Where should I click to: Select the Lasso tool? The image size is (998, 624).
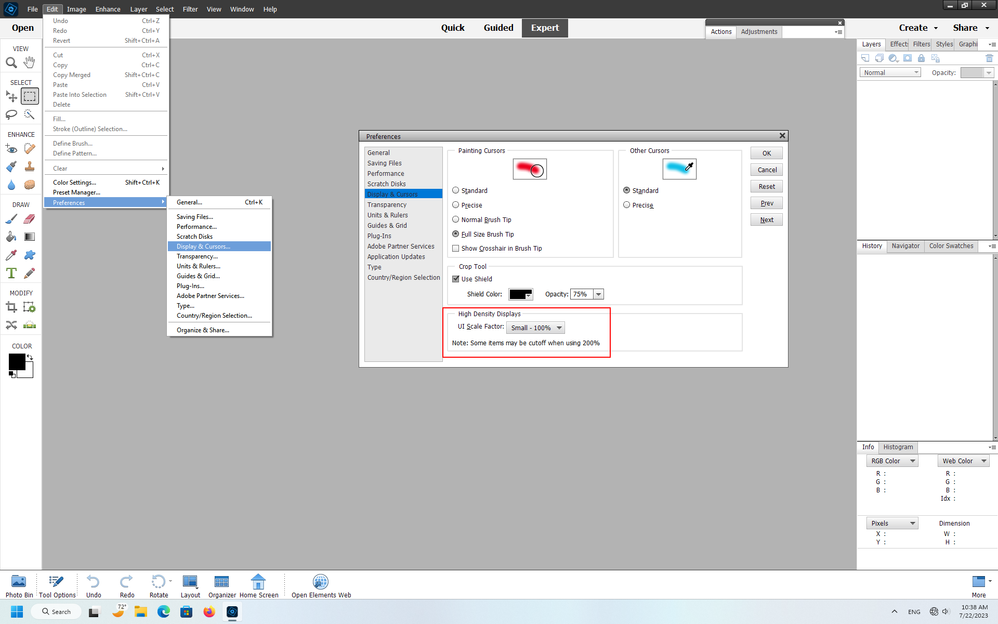click(10, 114)
